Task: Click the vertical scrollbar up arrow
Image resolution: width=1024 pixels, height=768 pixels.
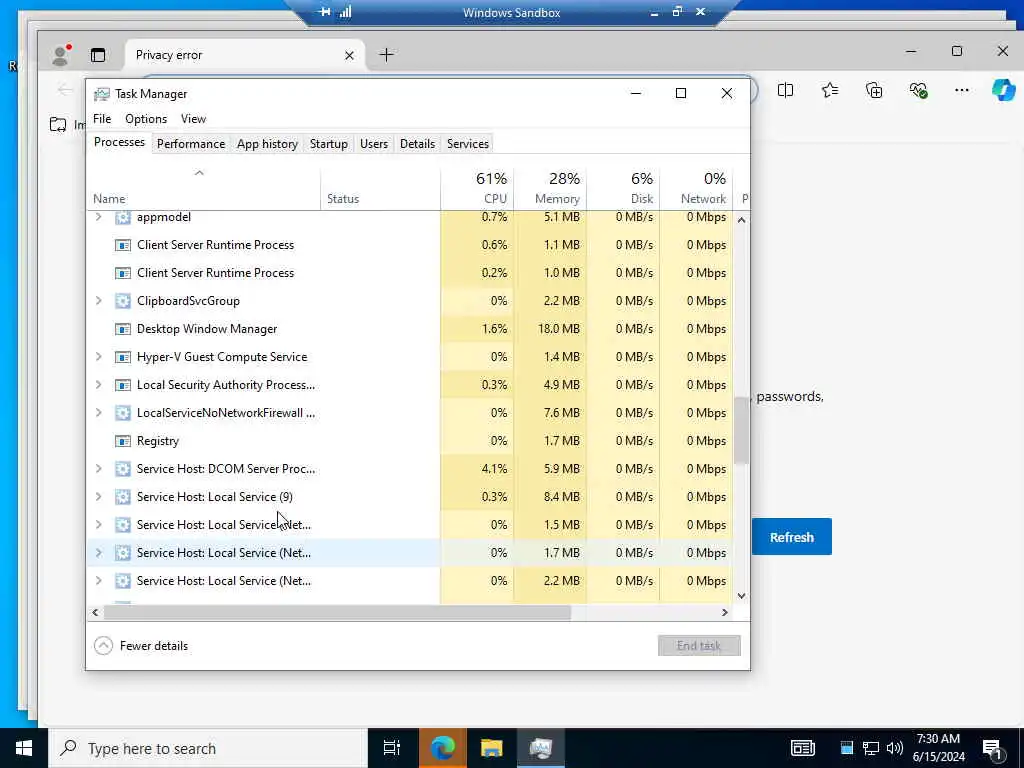Action: click(741, 220)
